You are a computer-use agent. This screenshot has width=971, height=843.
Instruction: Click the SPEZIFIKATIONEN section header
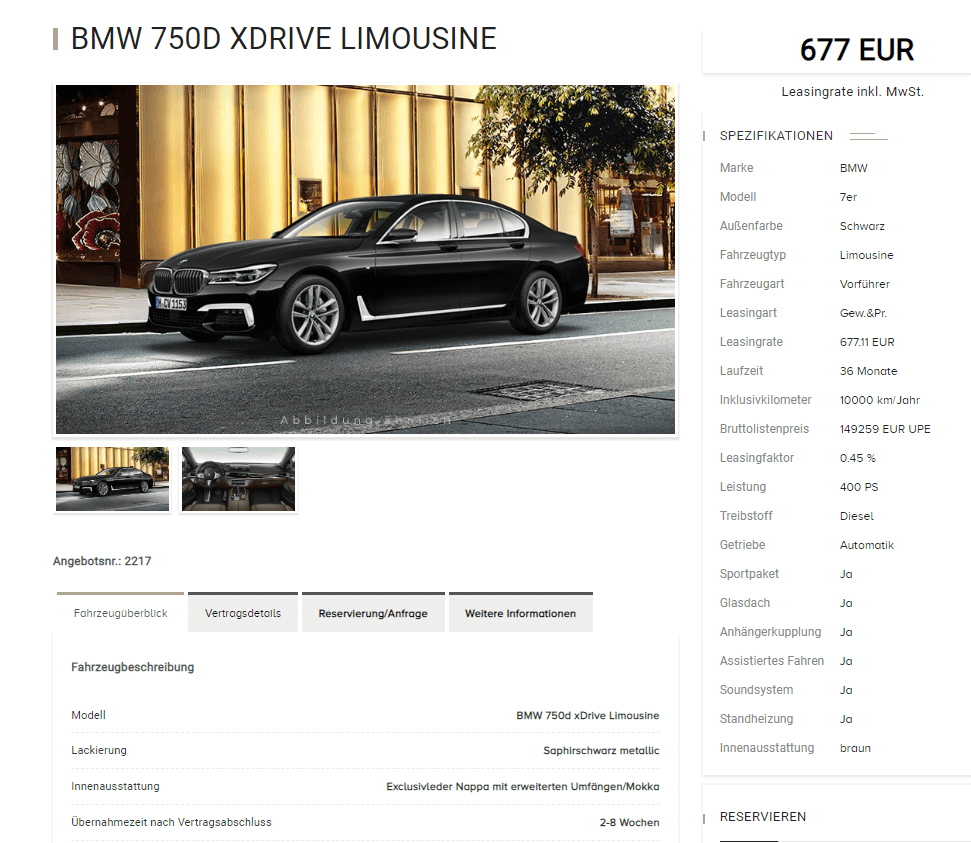coord(776,136)
